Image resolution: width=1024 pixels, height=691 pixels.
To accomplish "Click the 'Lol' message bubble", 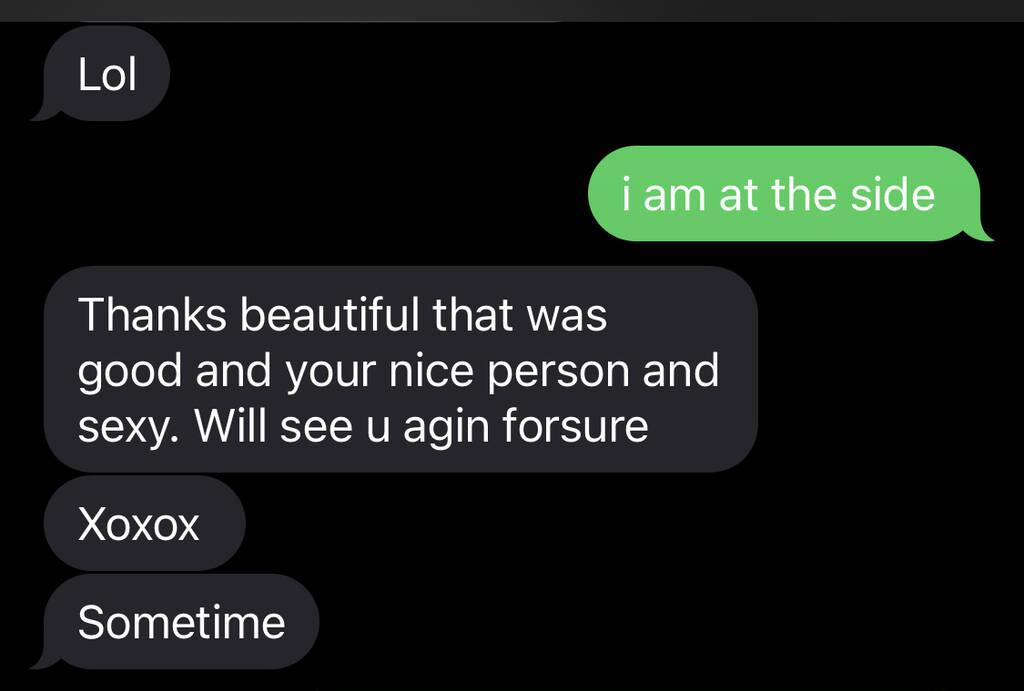I will [x=104, y=73].
